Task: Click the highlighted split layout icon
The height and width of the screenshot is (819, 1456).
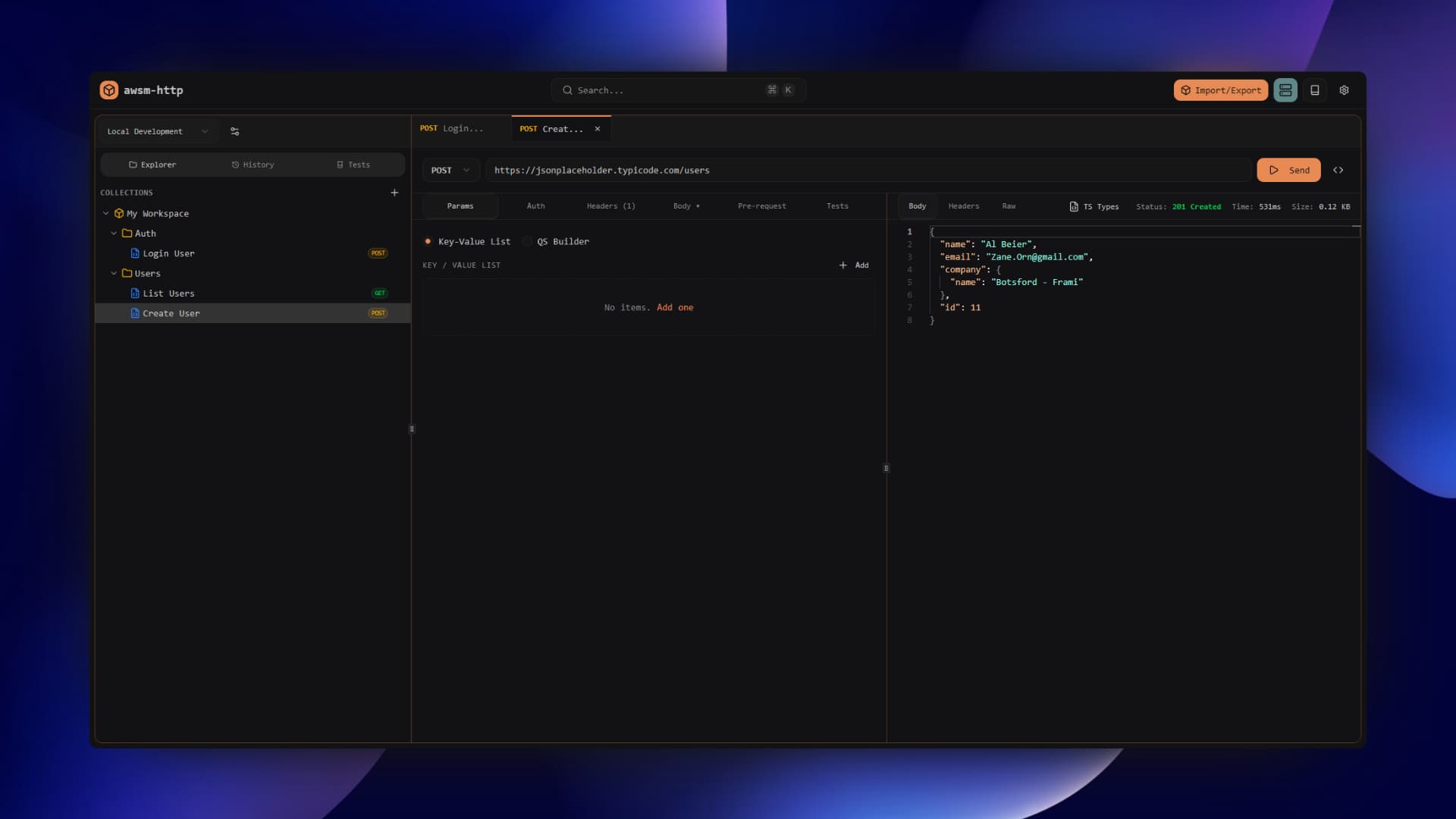Action: (x=1285, y=90)
